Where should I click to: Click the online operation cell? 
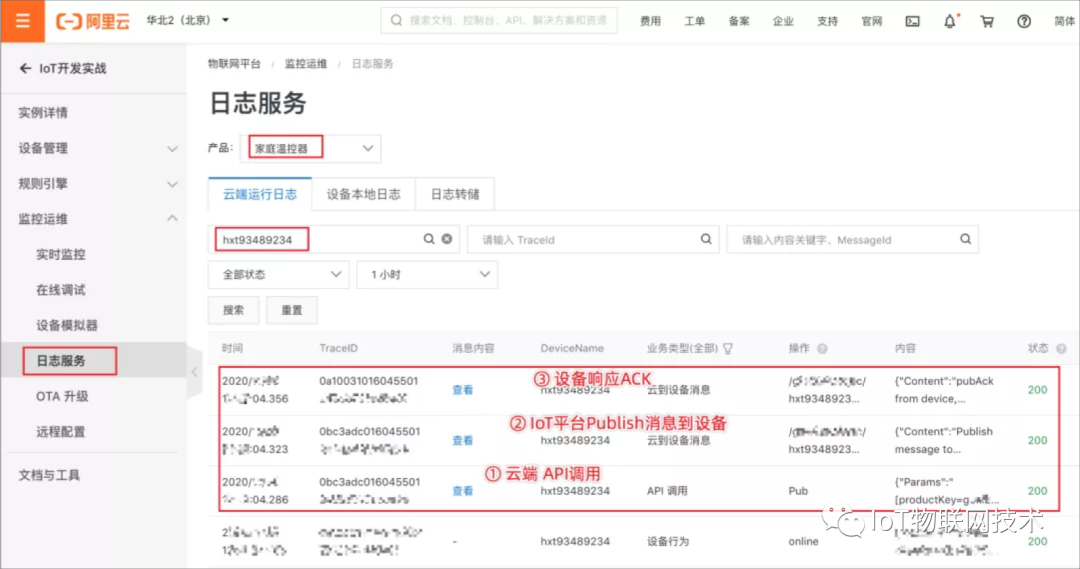[803, 541]
